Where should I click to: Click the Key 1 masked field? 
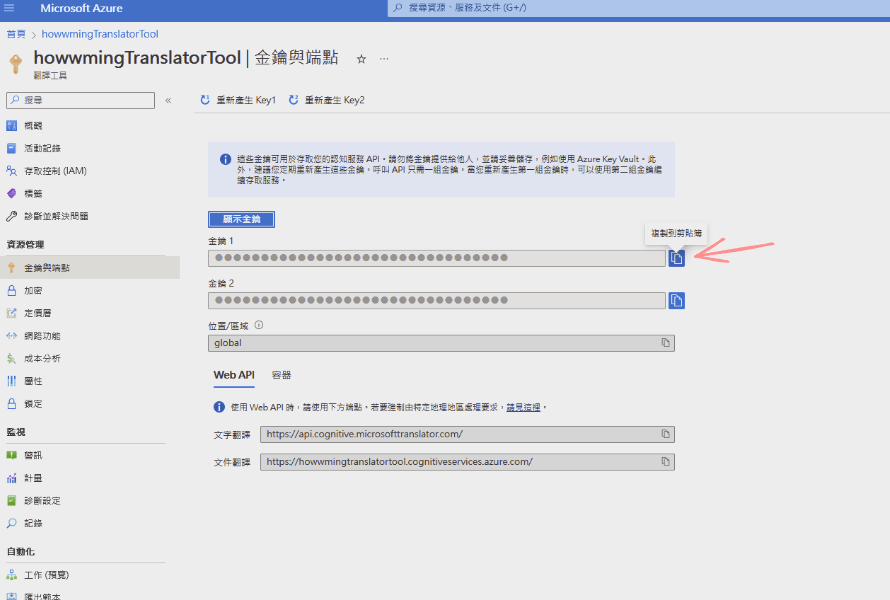(436, 258)
